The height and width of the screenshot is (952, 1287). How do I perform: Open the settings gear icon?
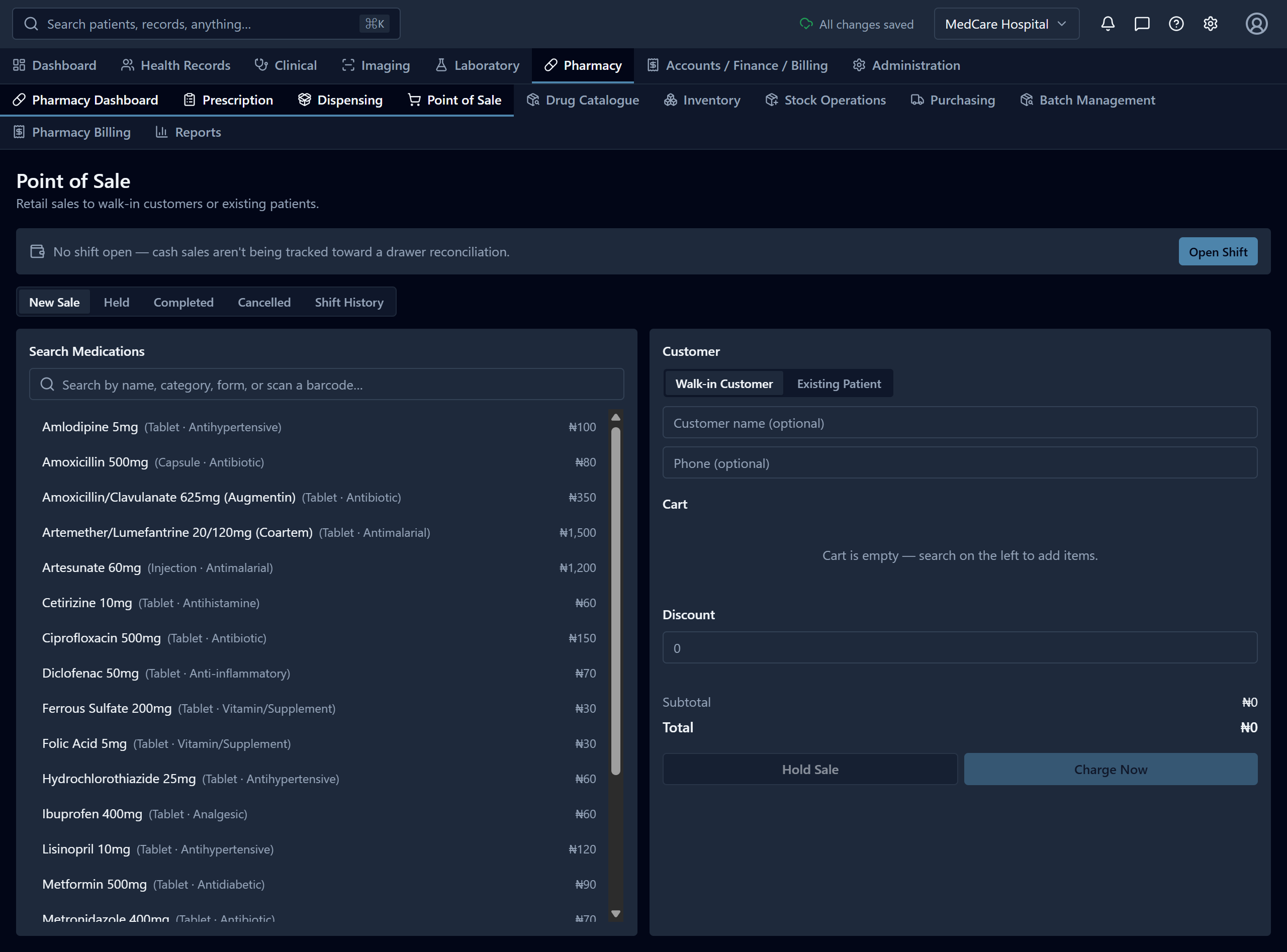coord(1211,24)
